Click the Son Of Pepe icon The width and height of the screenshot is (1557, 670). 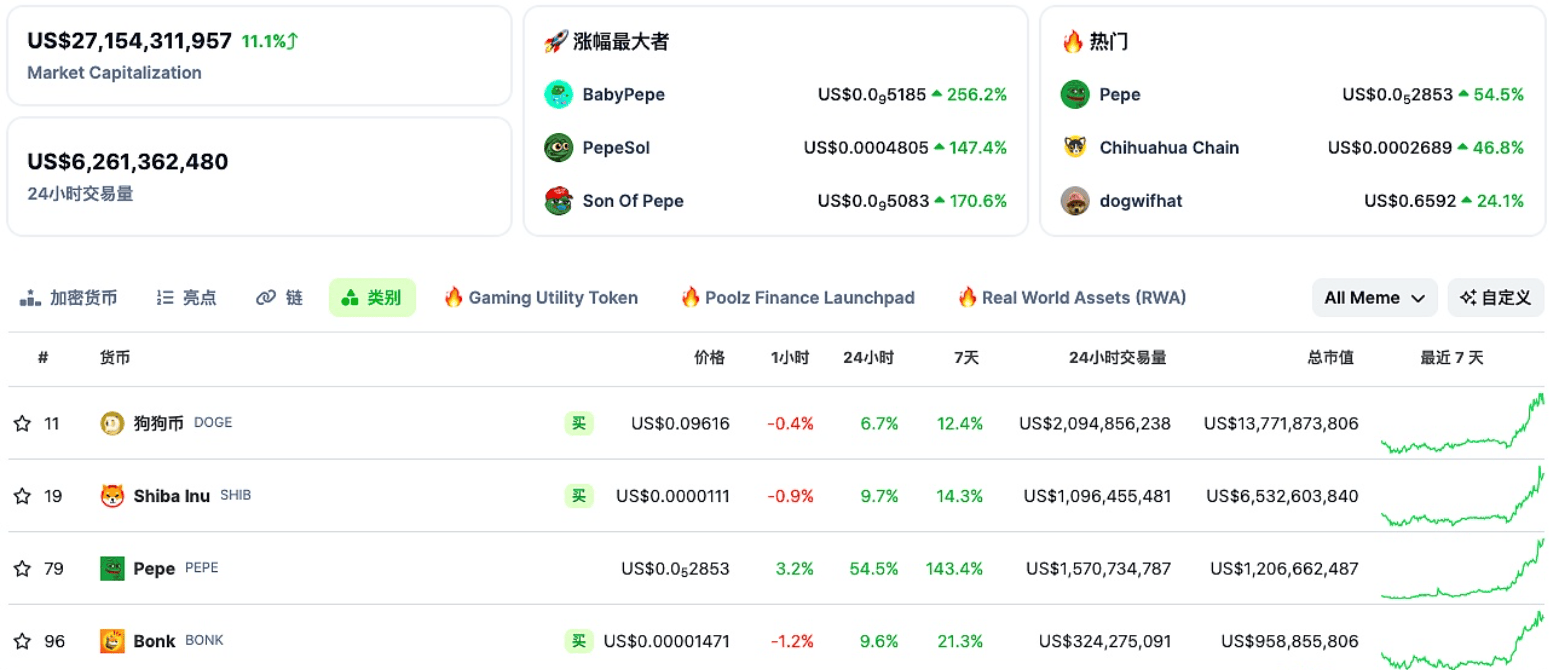[558, 201]
